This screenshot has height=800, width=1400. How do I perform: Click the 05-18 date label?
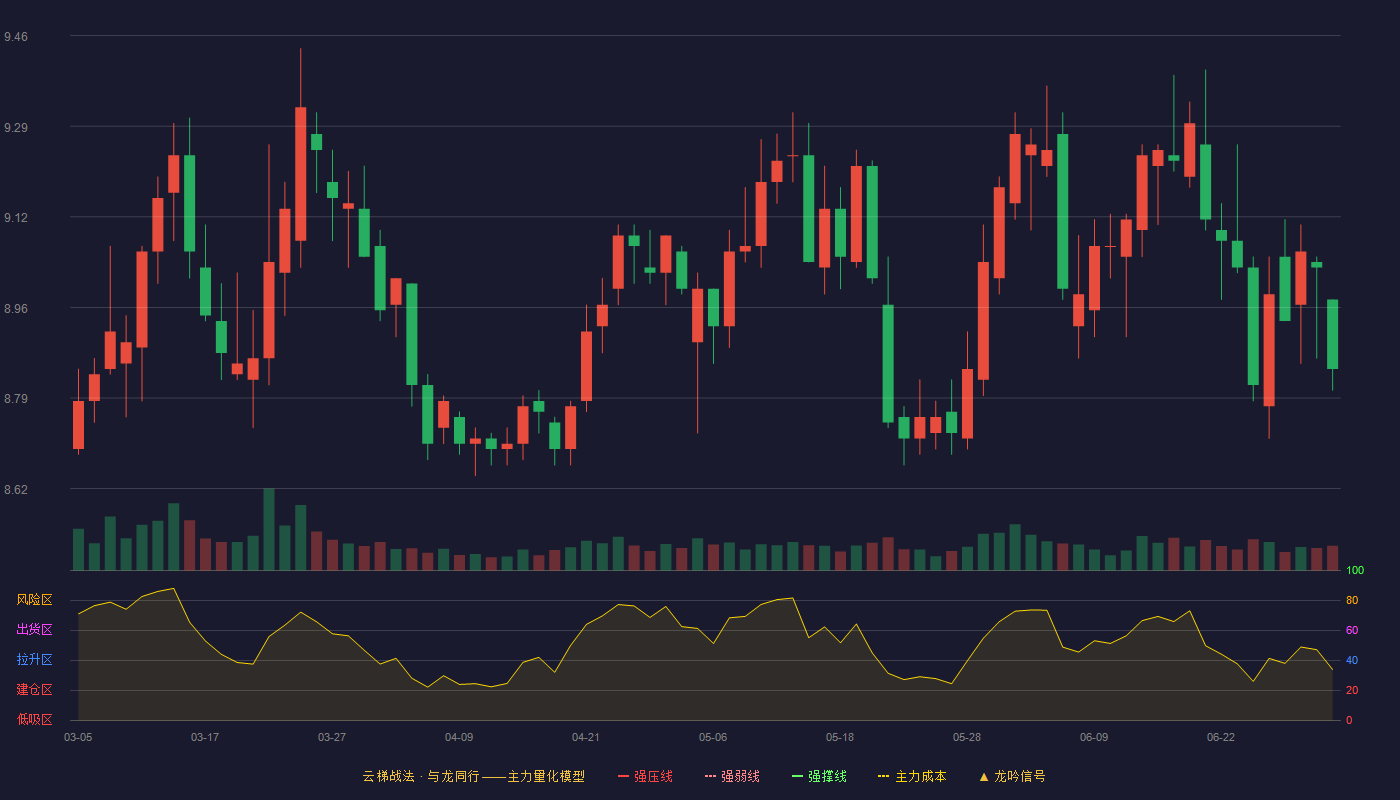[x=840, y=737]
